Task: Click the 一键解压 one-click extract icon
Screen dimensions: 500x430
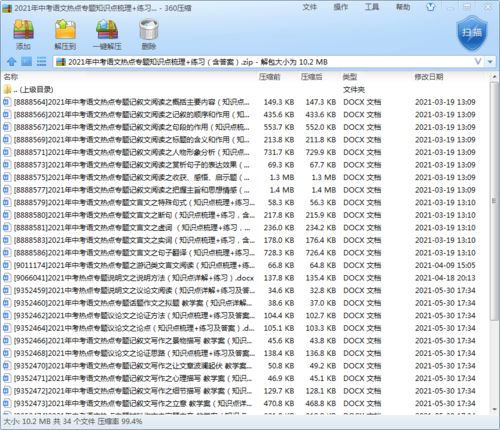Action: [x=107, y=34]
